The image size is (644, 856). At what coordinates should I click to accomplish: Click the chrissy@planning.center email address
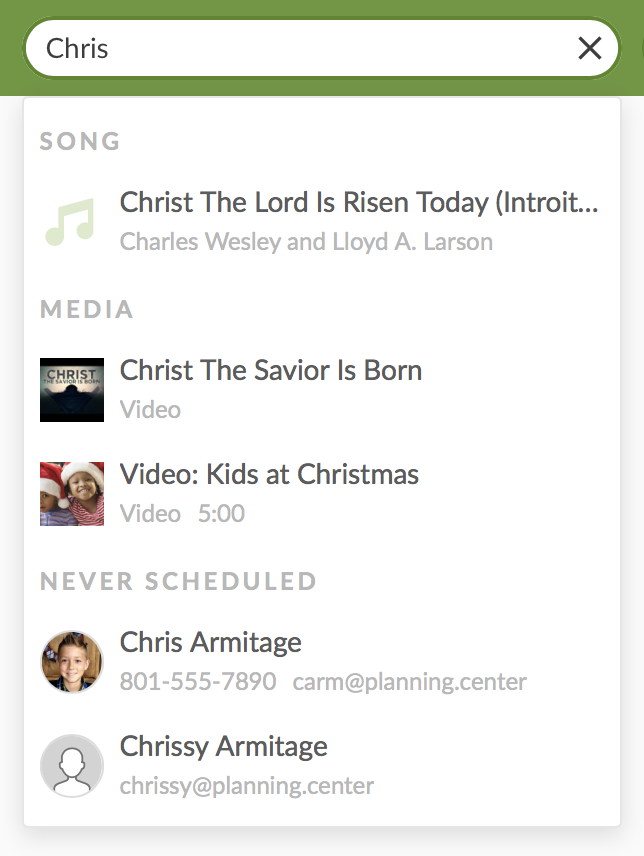point(247,786)
